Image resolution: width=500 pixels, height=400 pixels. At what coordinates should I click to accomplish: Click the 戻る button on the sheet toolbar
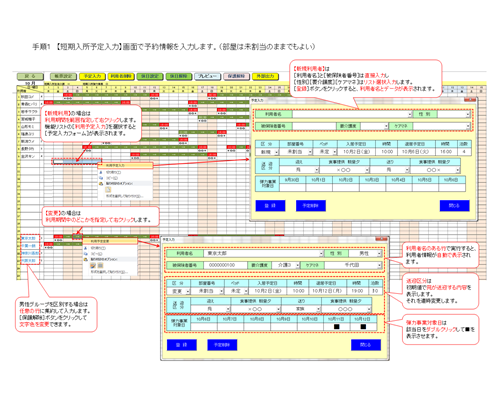coord(30,76)
